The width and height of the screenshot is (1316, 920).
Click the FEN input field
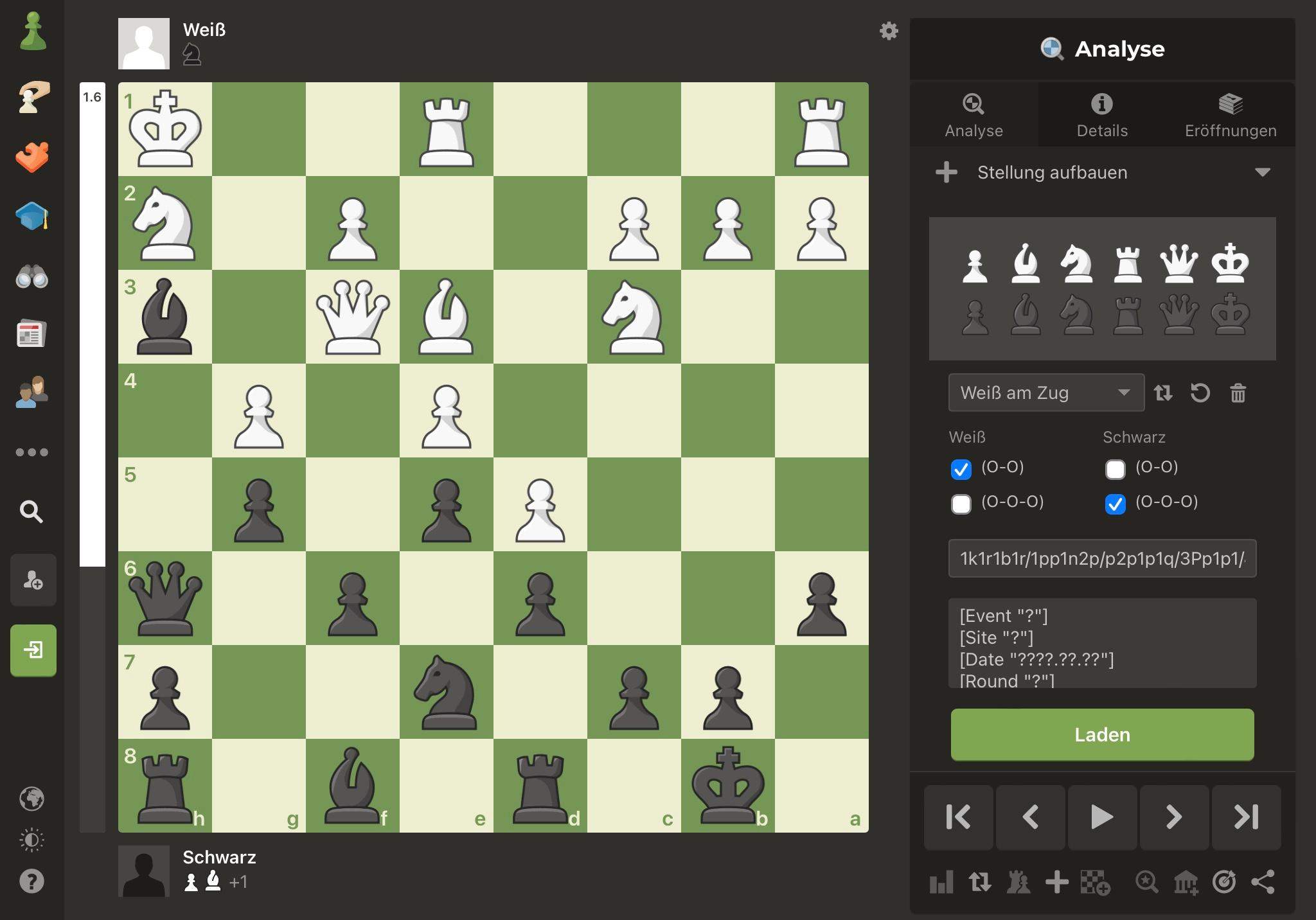click(x=1102, y=558)
